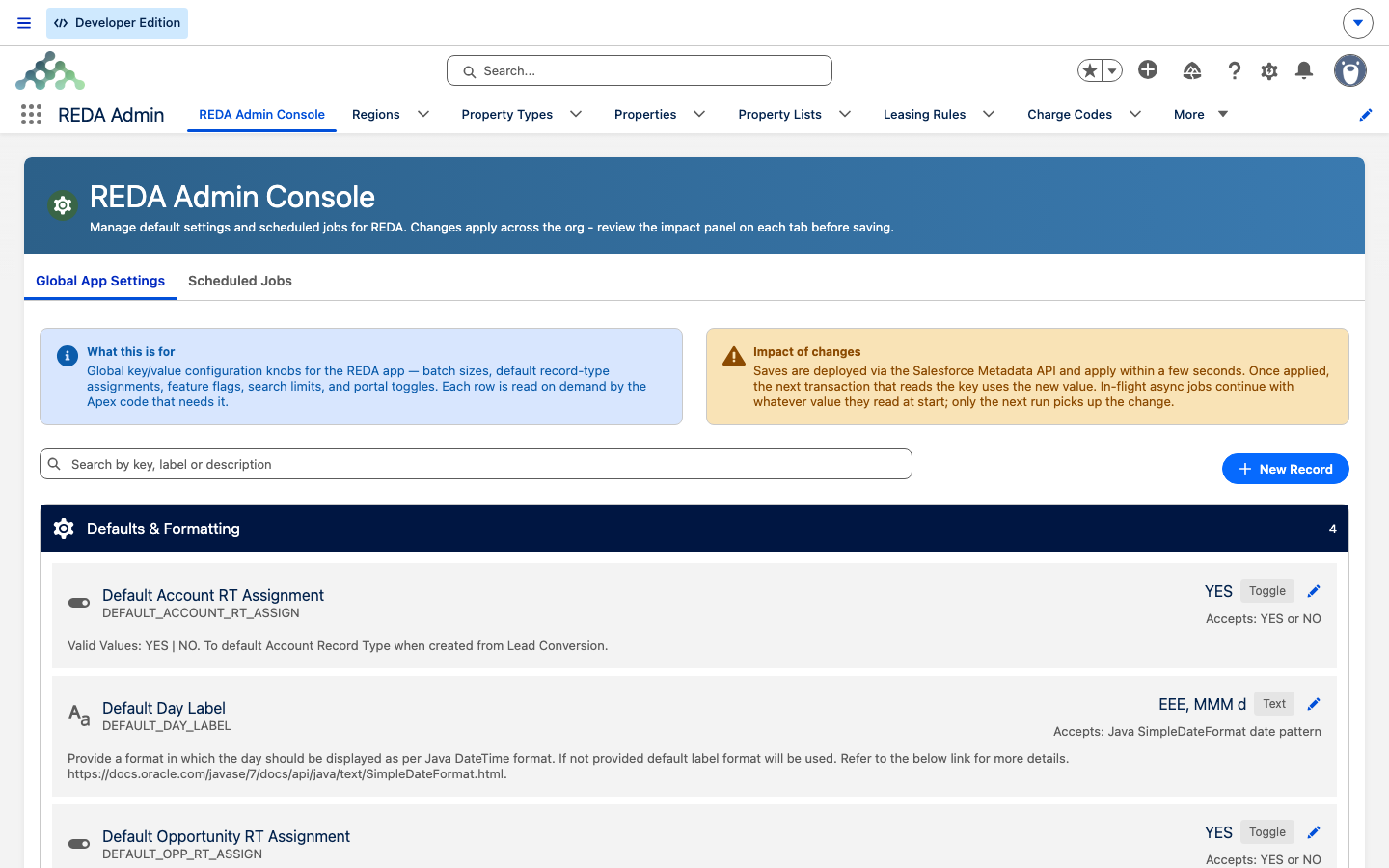Open the Properties navigation tab
Viewport: 1389px width, 868px height.
(x=645, y=114)
